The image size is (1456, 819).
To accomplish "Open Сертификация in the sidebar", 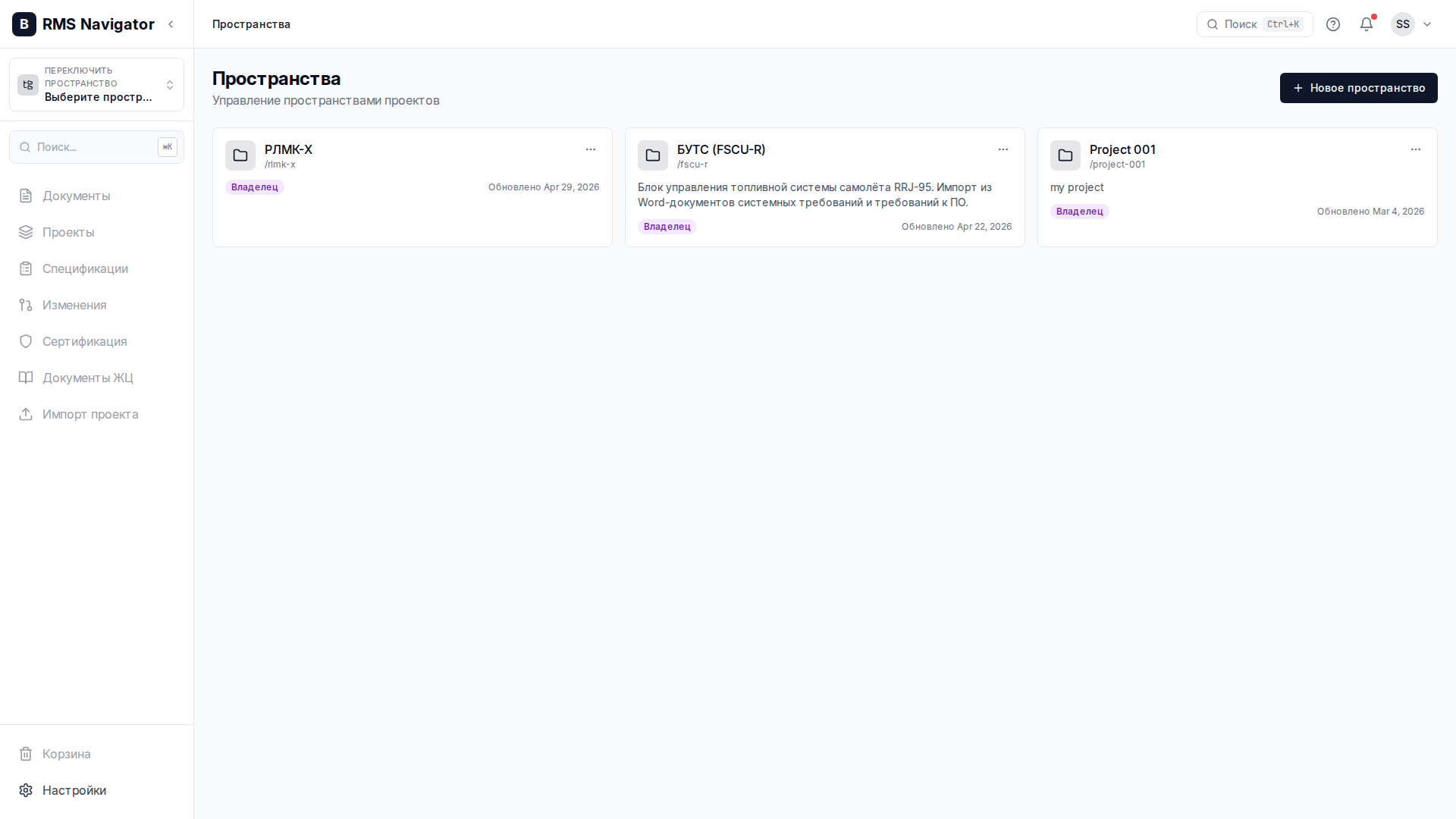I will coord(96,341).
